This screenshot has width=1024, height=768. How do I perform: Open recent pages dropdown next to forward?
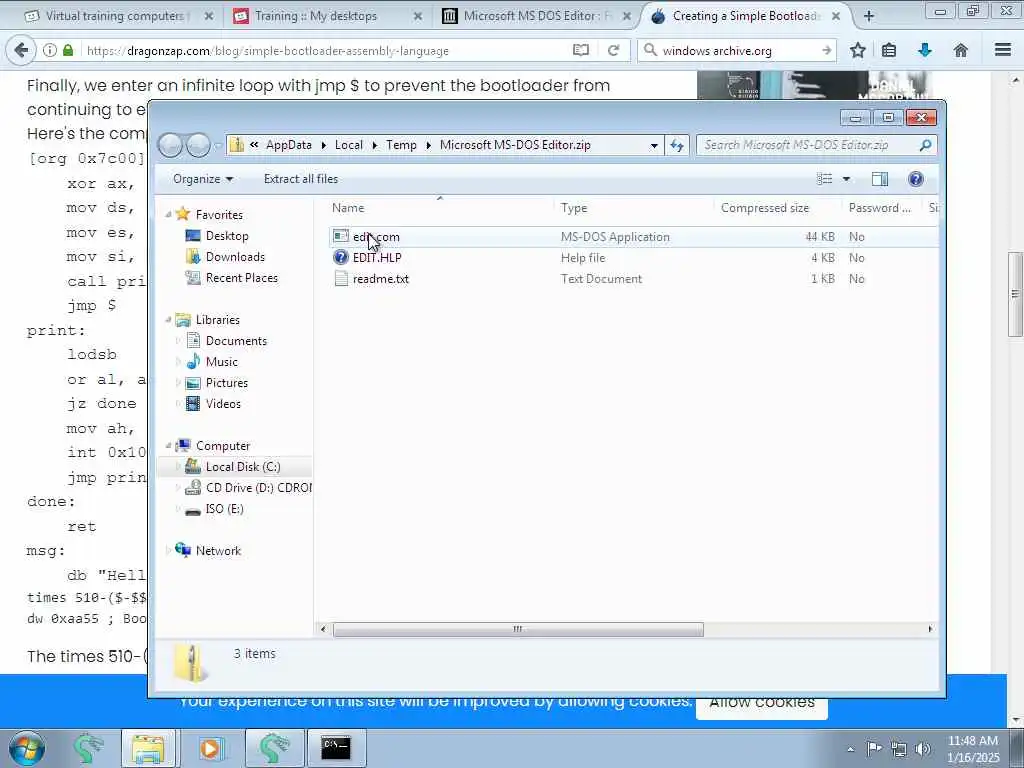[x=217, y=146]
